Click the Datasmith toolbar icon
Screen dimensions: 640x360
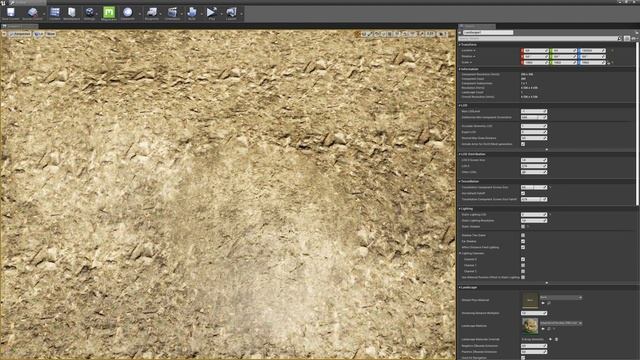pos(127,13)
